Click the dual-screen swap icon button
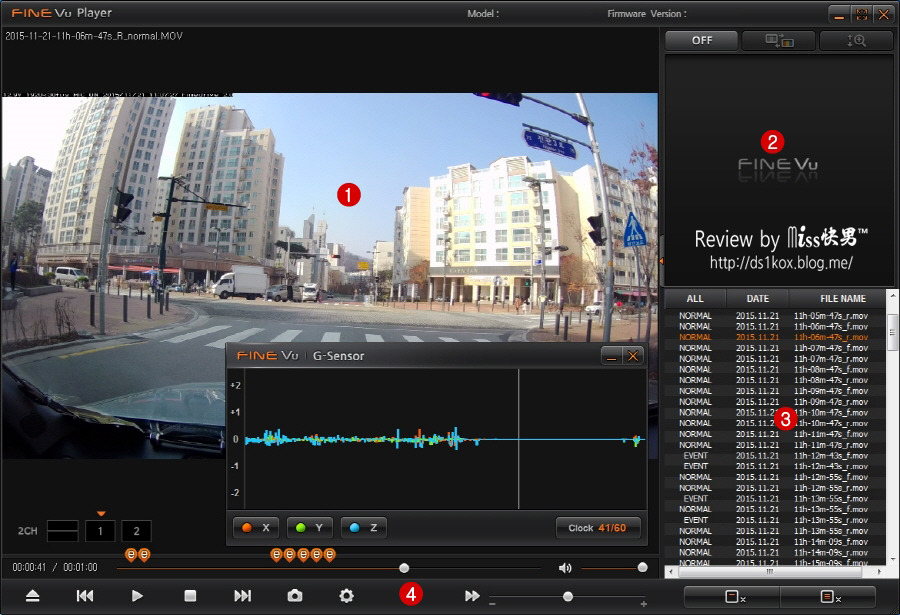Image resolution: width=900 pixels, height=615 pixels. [779, 41]
